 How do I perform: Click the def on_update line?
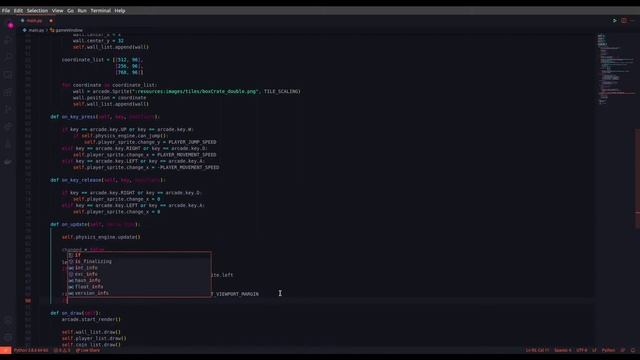(95, 224)
